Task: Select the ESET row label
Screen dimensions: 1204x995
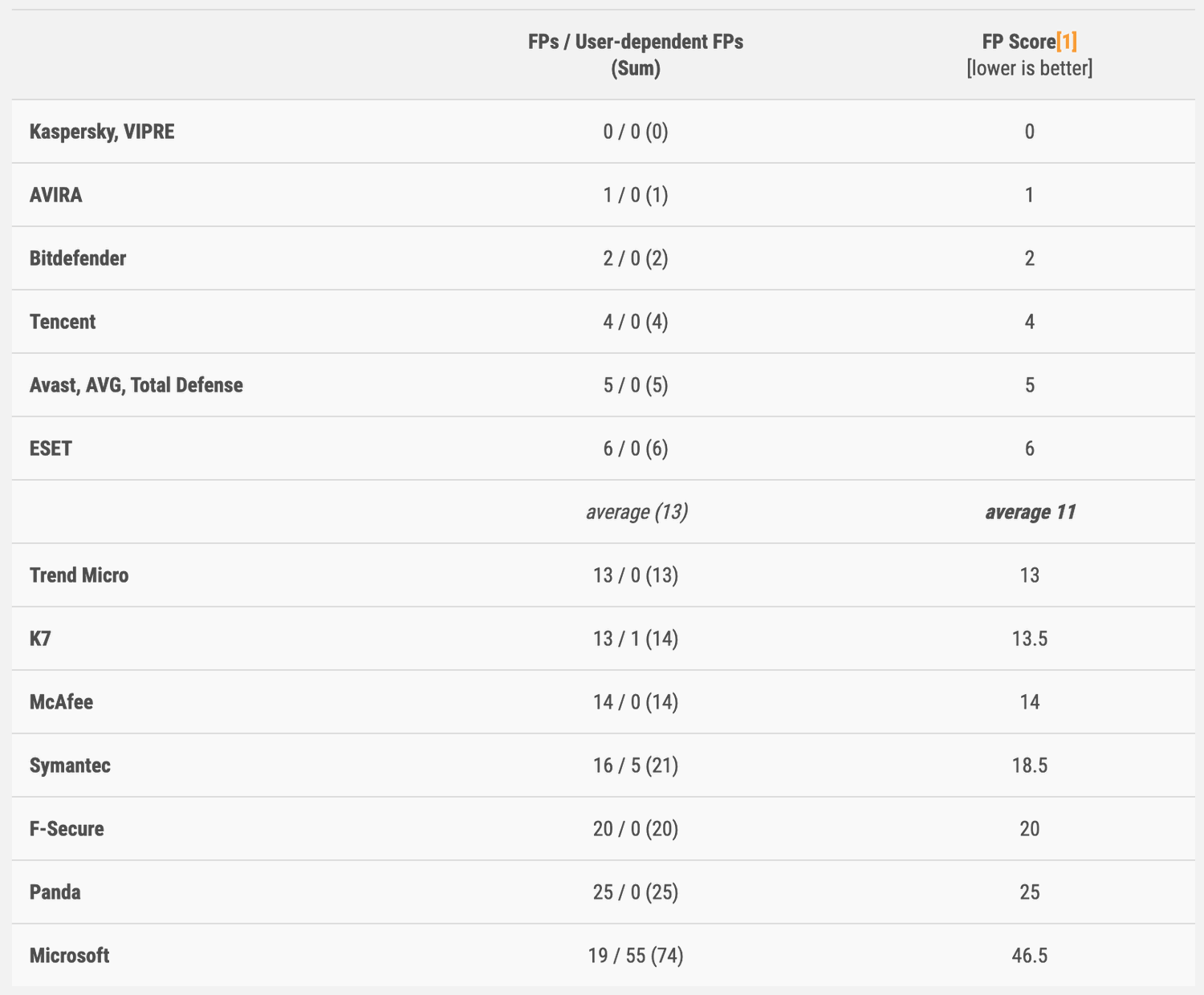Action: (51, 449)
